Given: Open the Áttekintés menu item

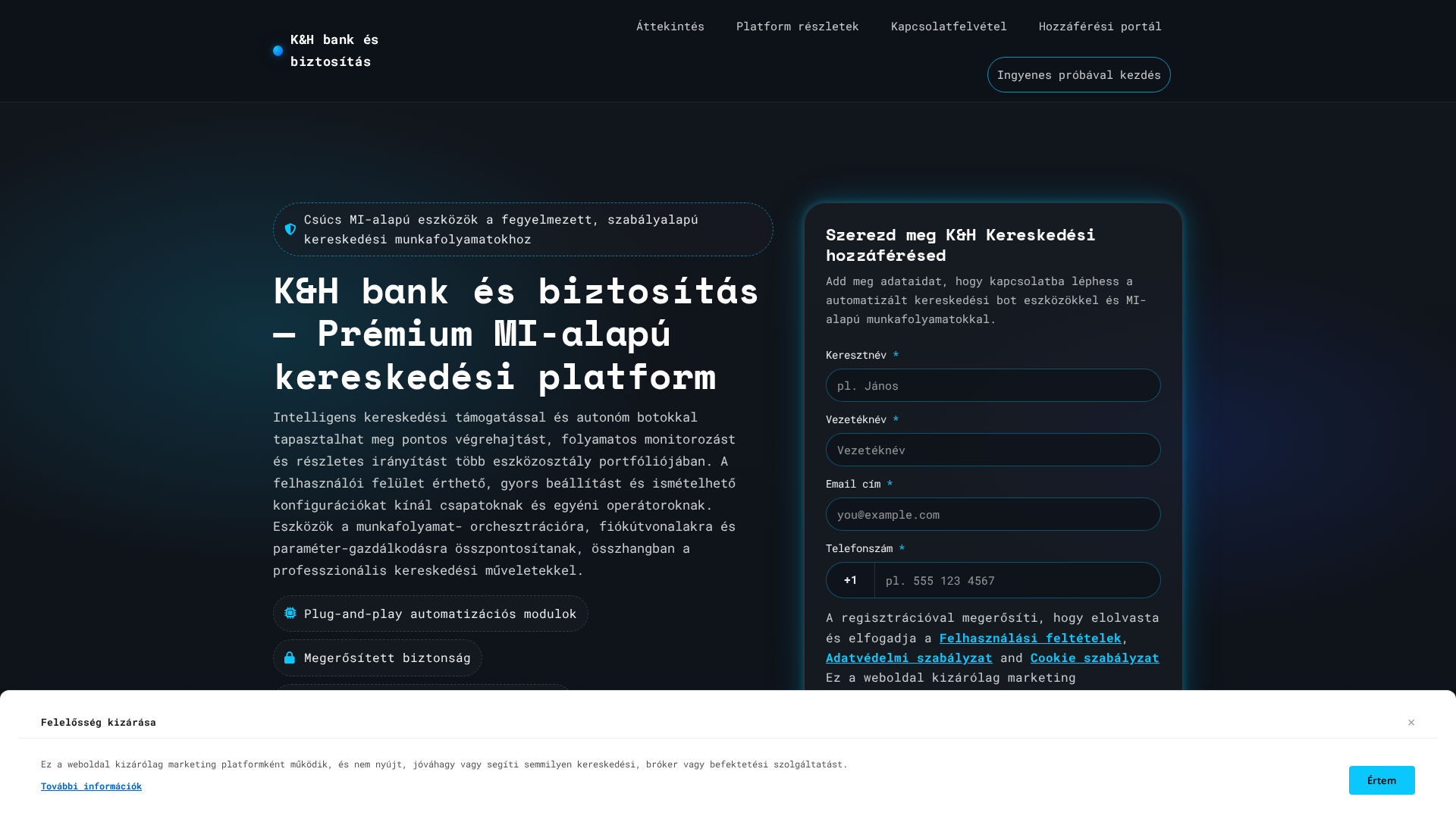Looking at the screenshot, I should [670, 27].
